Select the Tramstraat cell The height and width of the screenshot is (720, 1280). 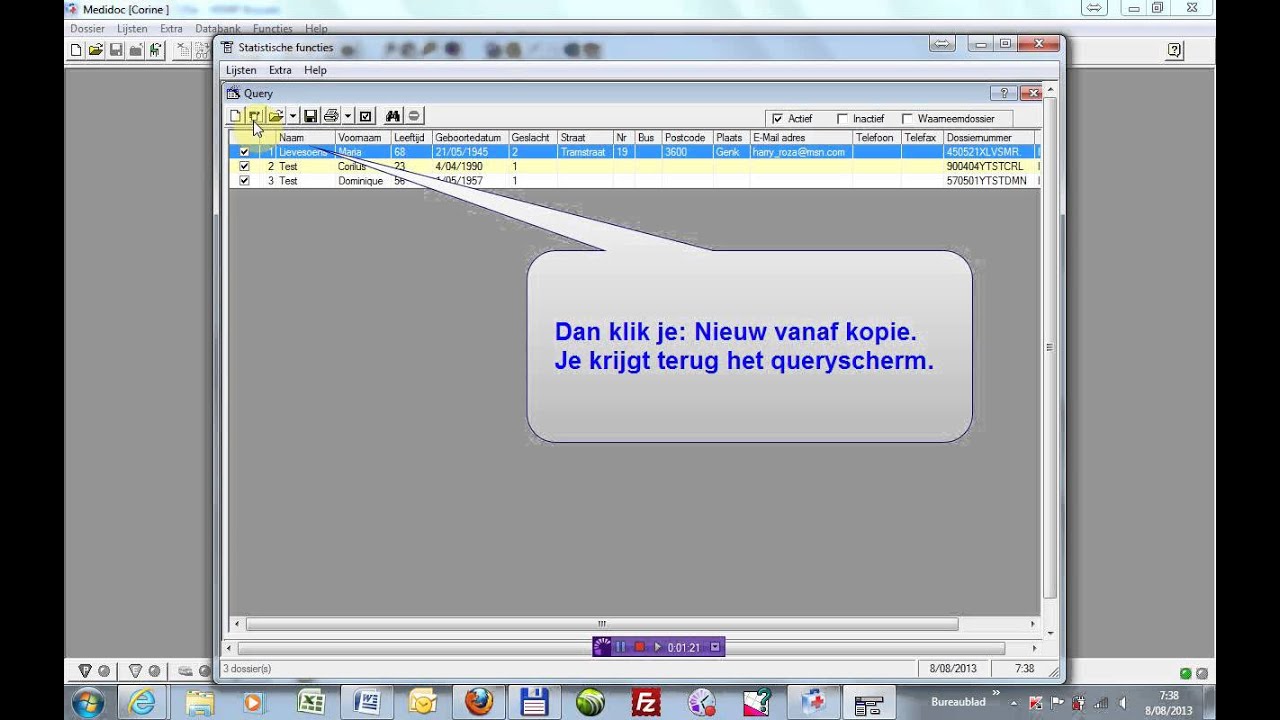point(585,152)
